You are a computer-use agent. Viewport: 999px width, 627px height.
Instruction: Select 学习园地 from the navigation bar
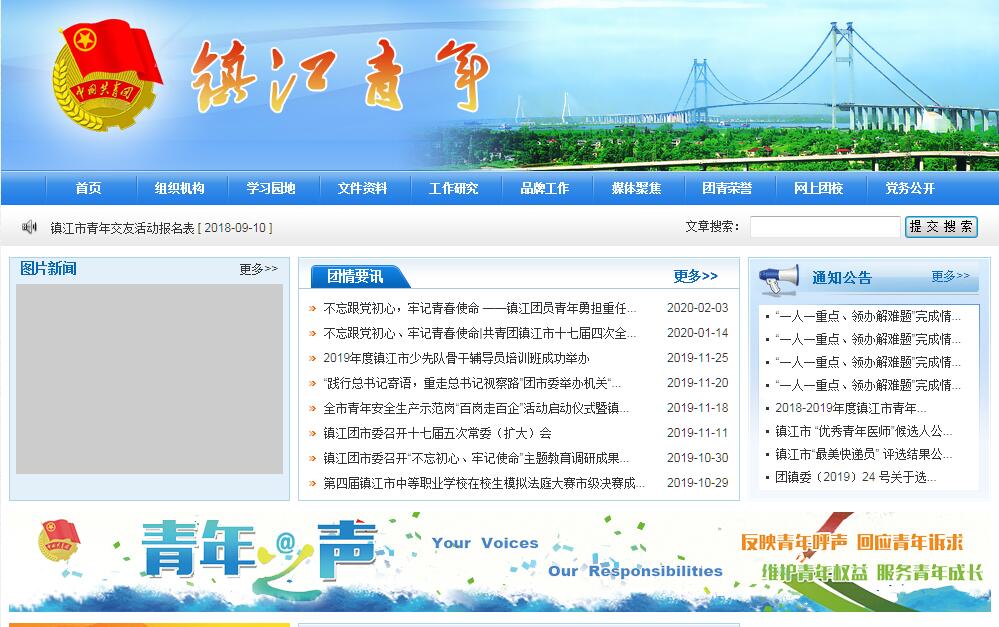click(271, 188)
